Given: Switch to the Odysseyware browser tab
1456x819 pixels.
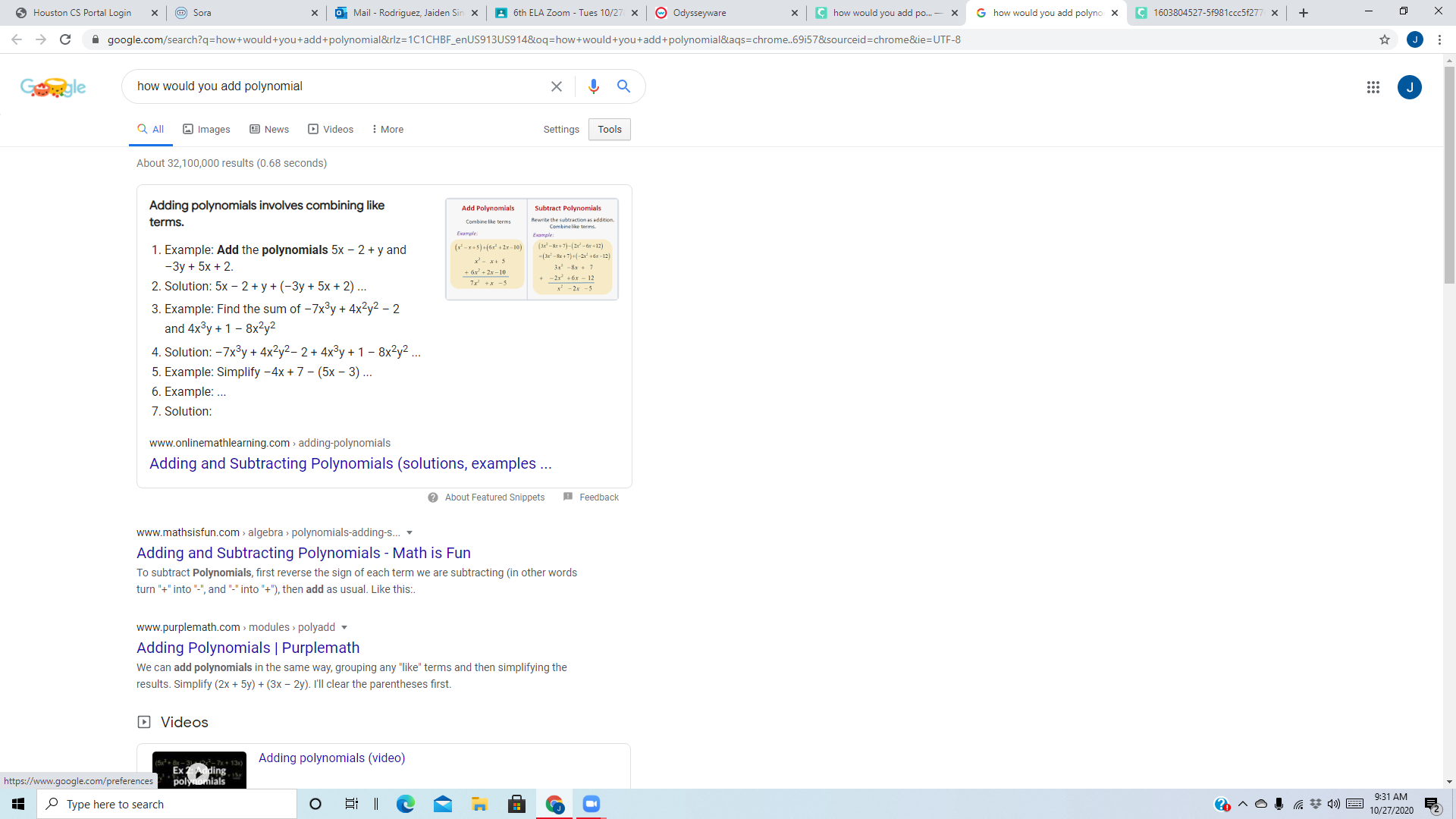Looking at the screenshot, I should [726, 13].
